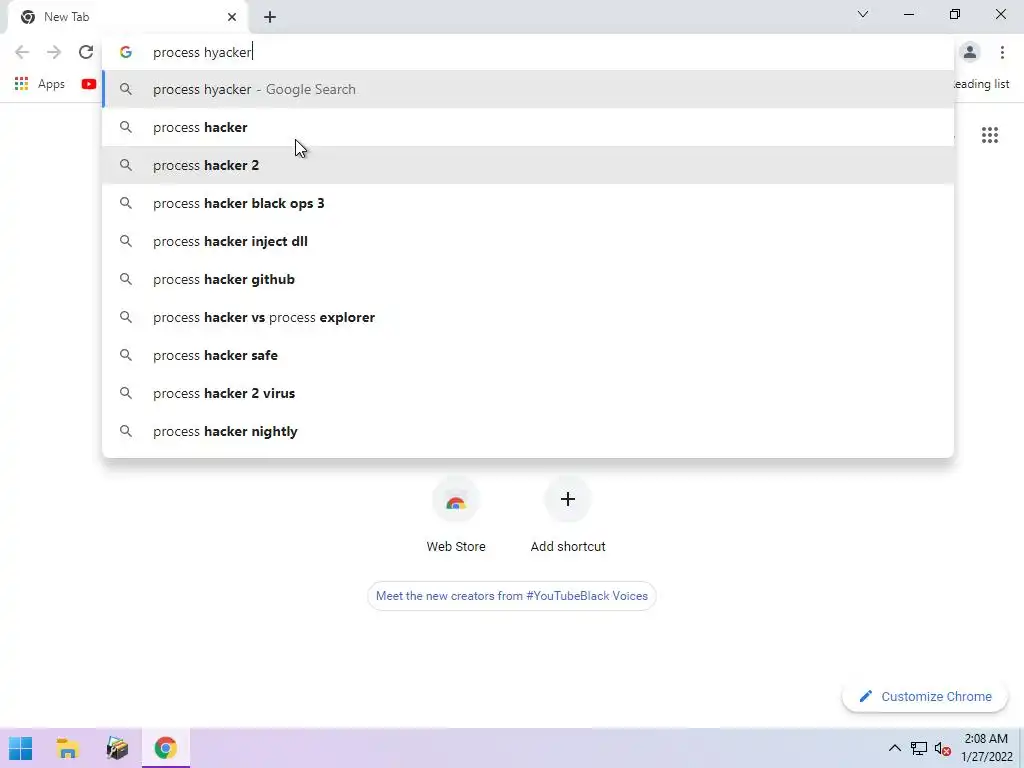
Task: Select the New Tab tab
Action: [128, 17]
